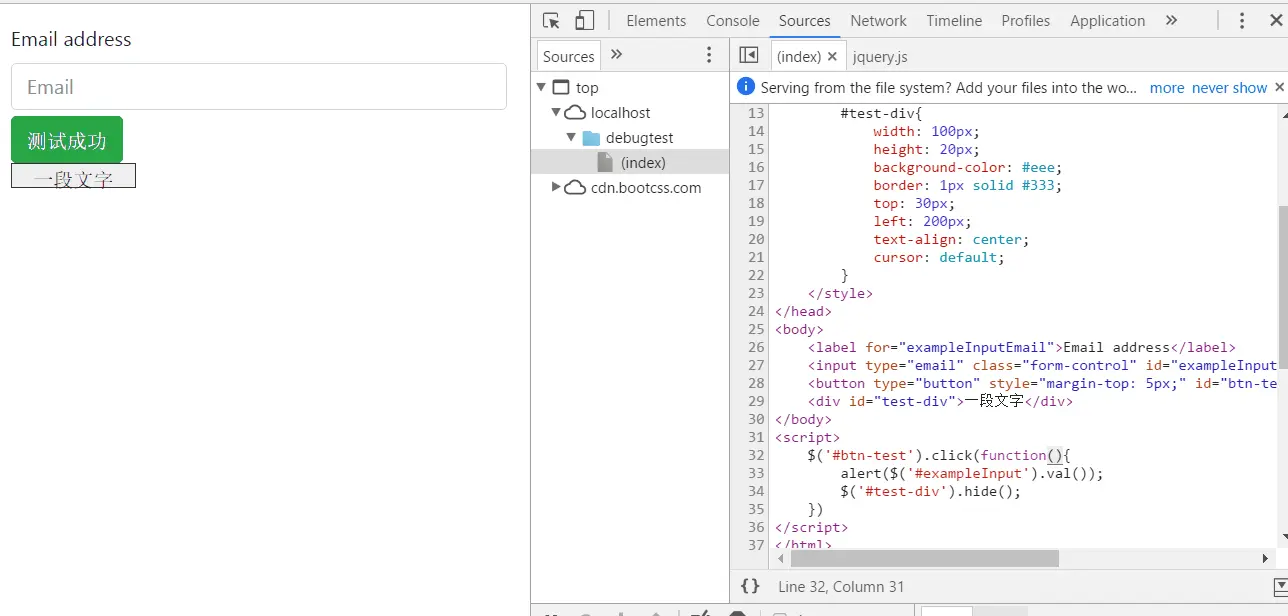Click the green 测试成功 button
Image resolution: width=1288 pixels, height=616 pixels.
tap(67, 140)
